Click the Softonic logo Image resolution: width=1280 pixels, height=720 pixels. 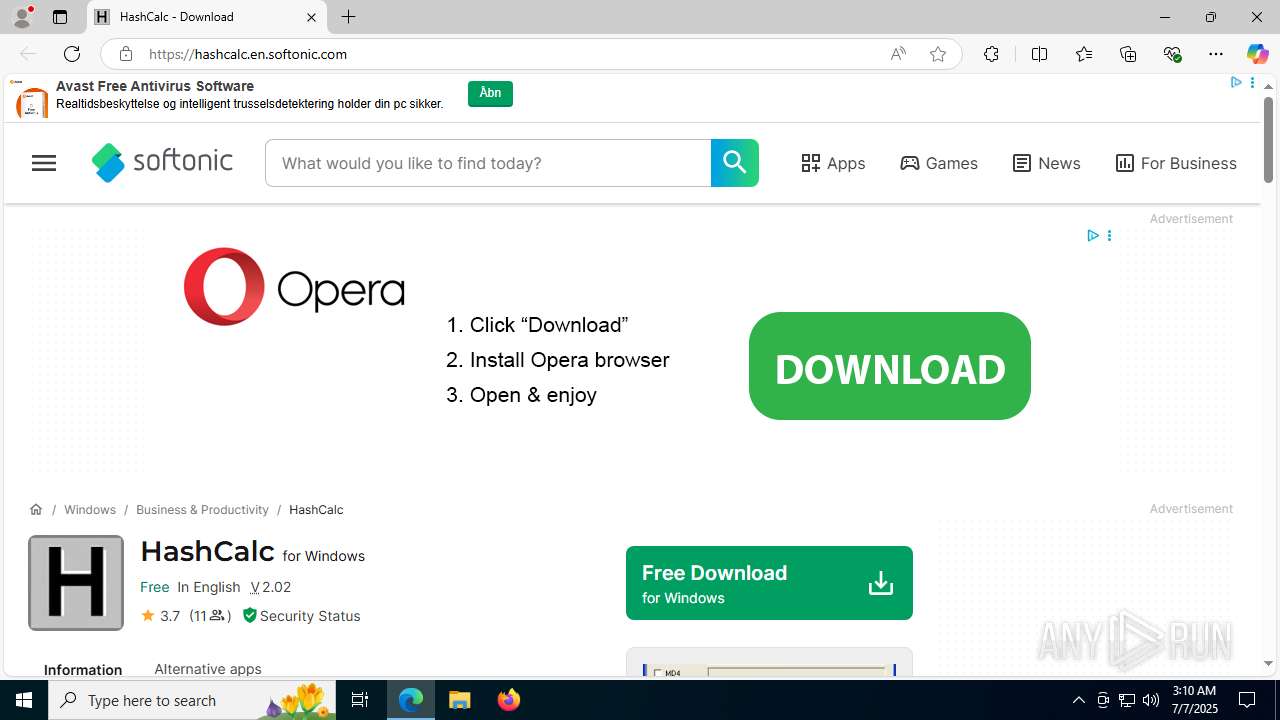162,162
